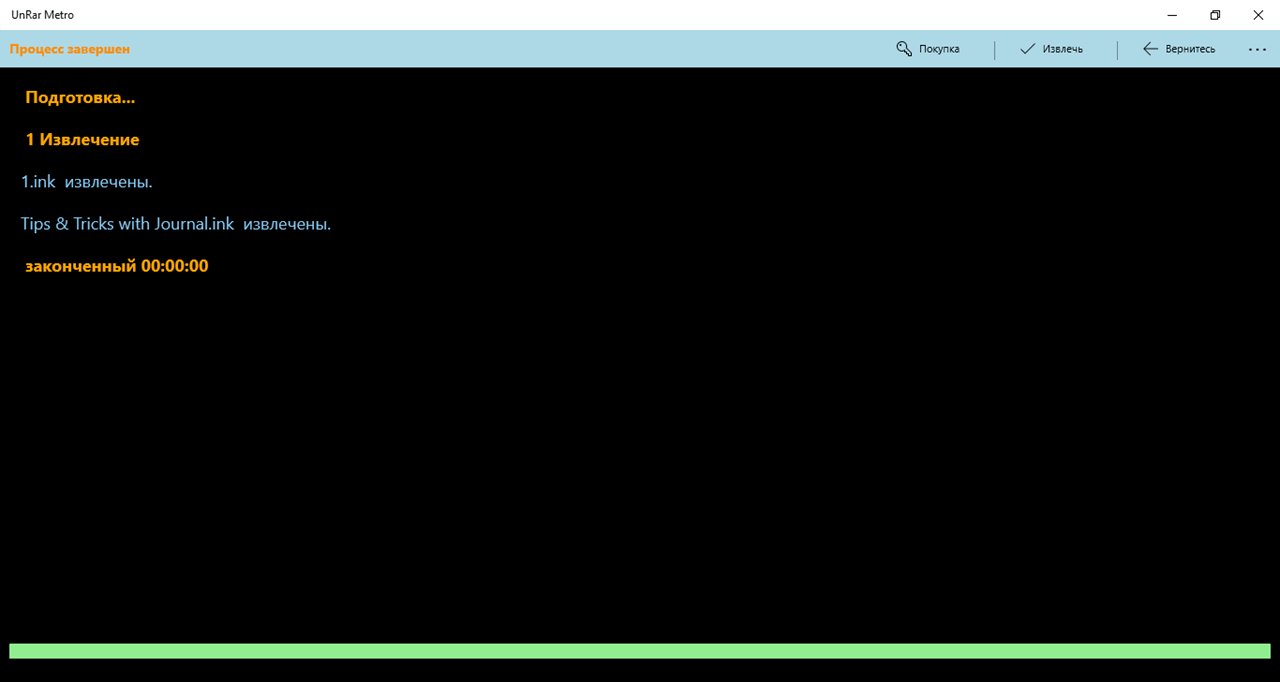This screenshot has width=1280, height=682.
Task: Select the Подготовка... log heading
Action: (80, 98)
